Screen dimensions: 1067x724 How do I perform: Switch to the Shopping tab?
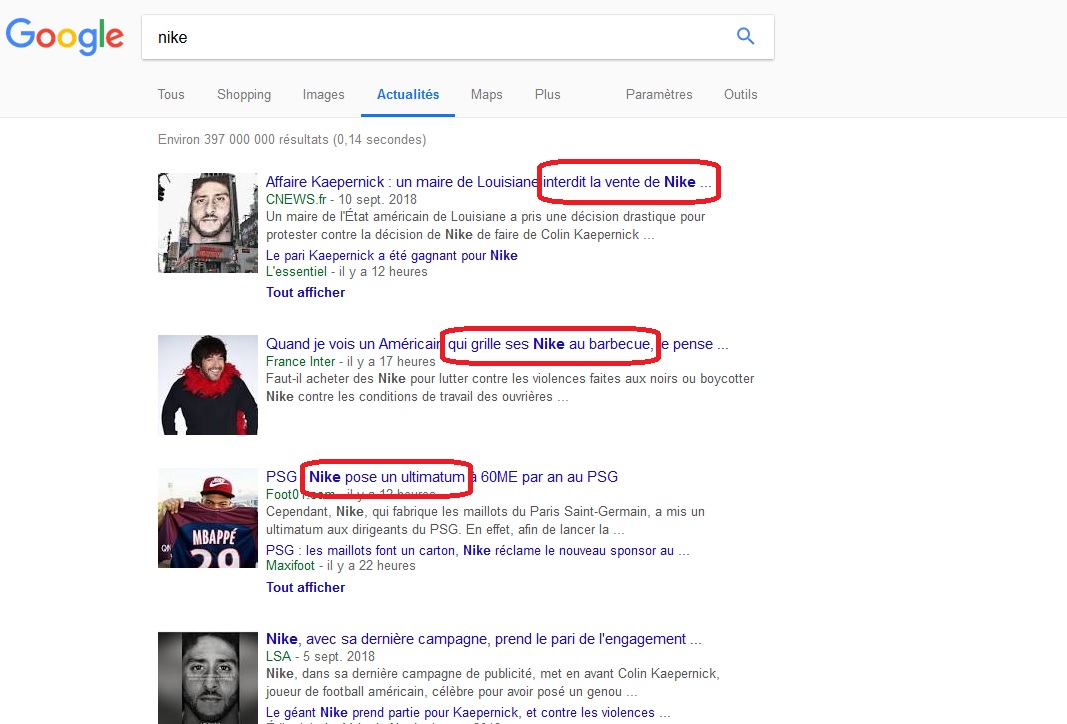[244, 95]
